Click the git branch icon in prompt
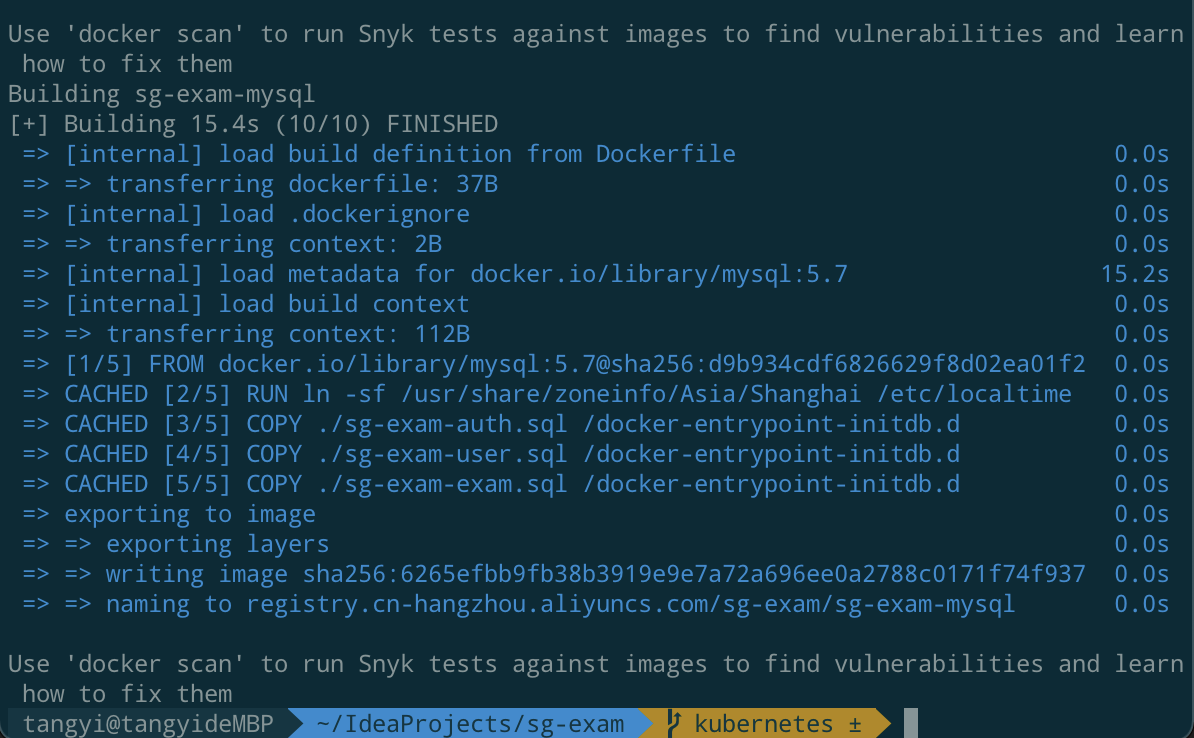 point(673,724)
